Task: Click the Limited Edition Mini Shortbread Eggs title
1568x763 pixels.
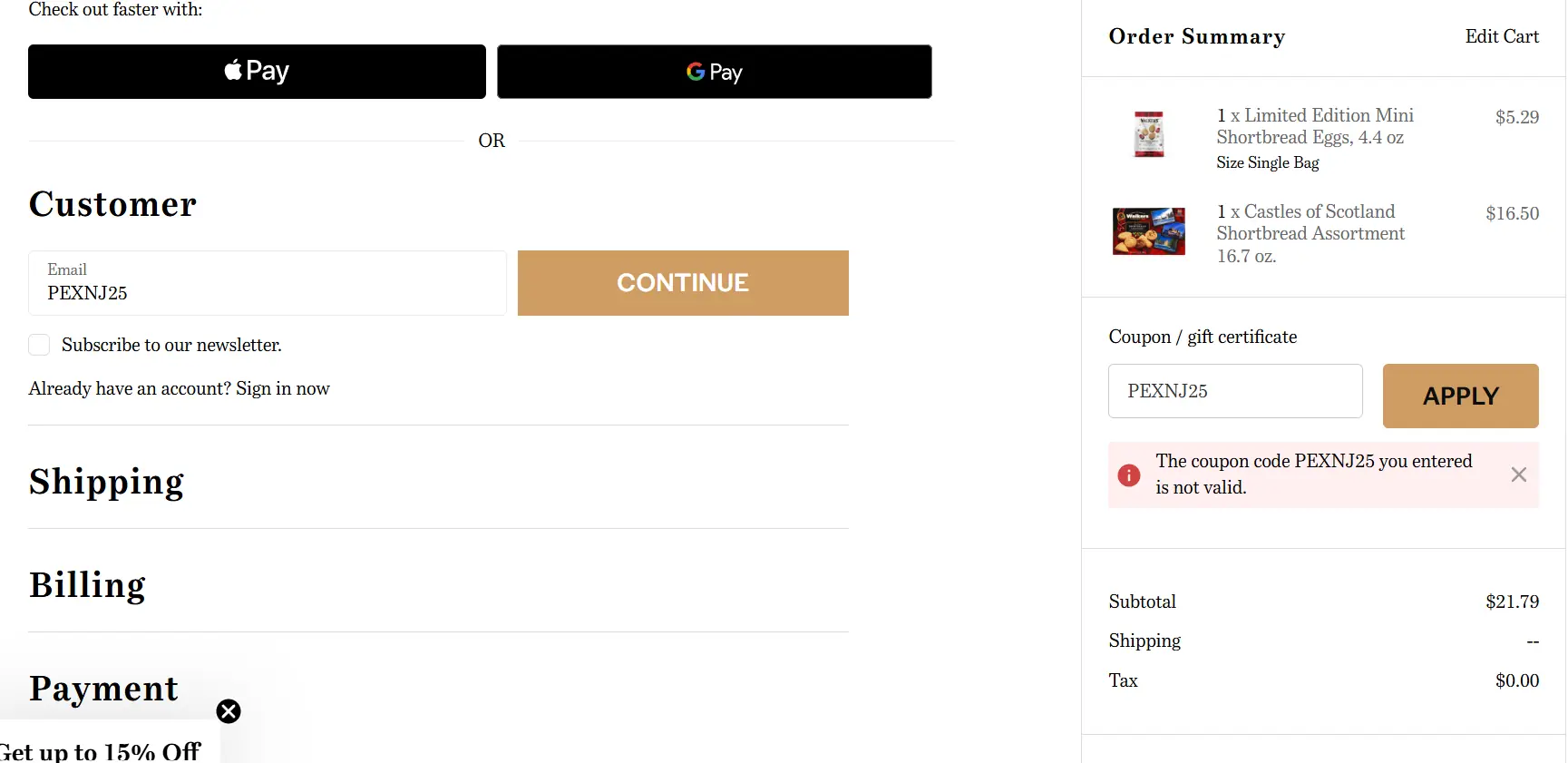Action: [x=1314, y=126]
